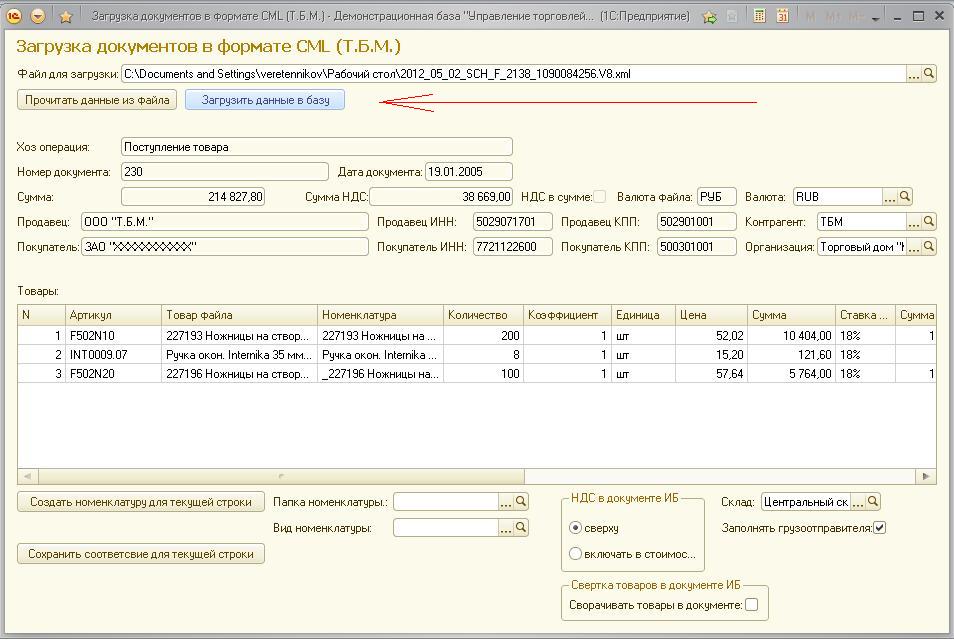Click magnifier icon next to file path field
954x642 pixels.
(x=929, y=74)
